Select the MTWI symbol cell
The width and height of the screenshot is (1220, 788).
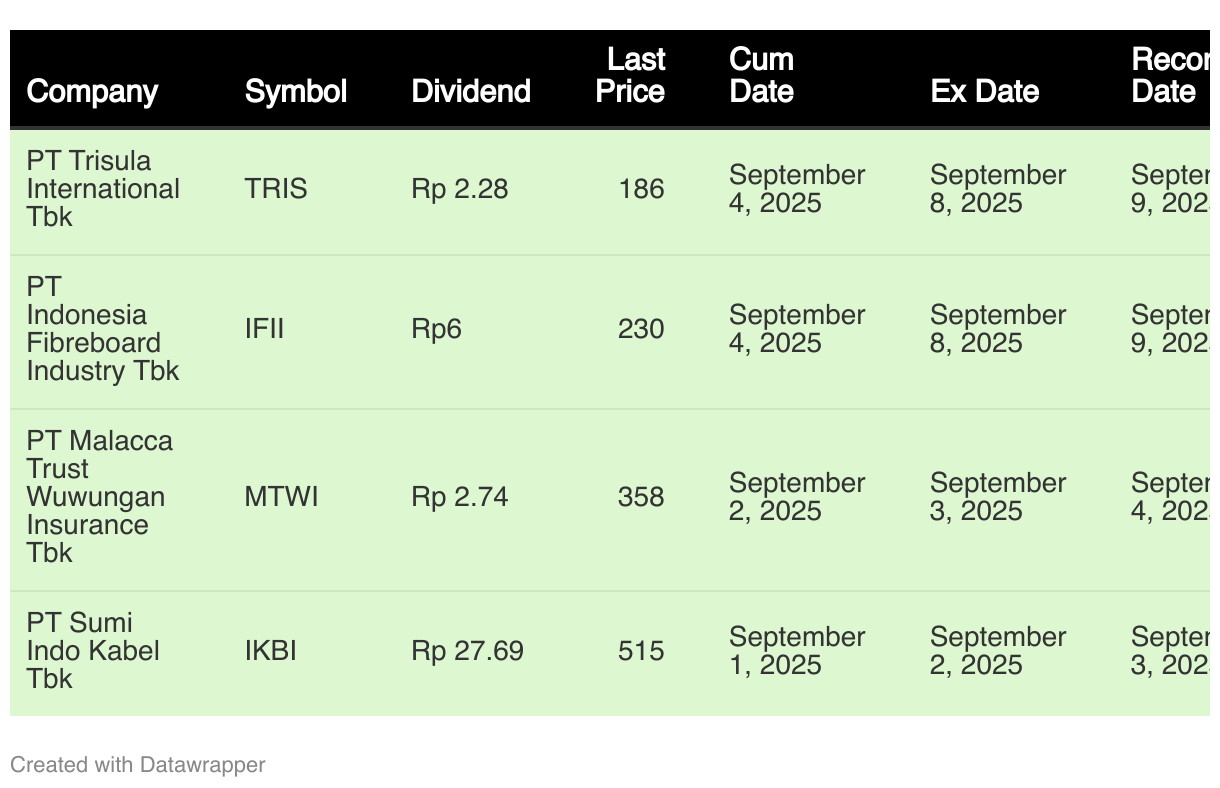(282, 497)
